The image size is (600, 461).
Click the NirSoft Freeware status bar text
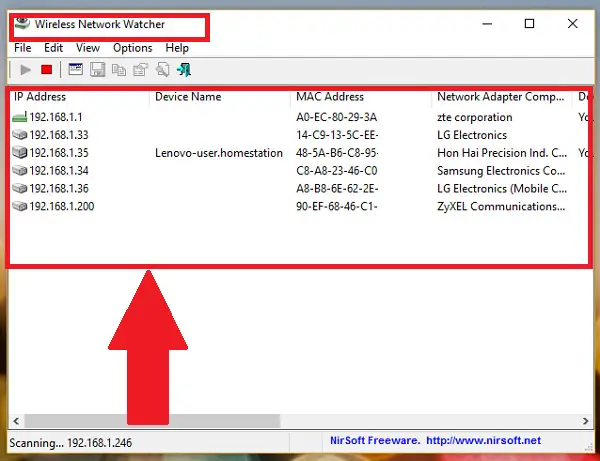point(375,441)
